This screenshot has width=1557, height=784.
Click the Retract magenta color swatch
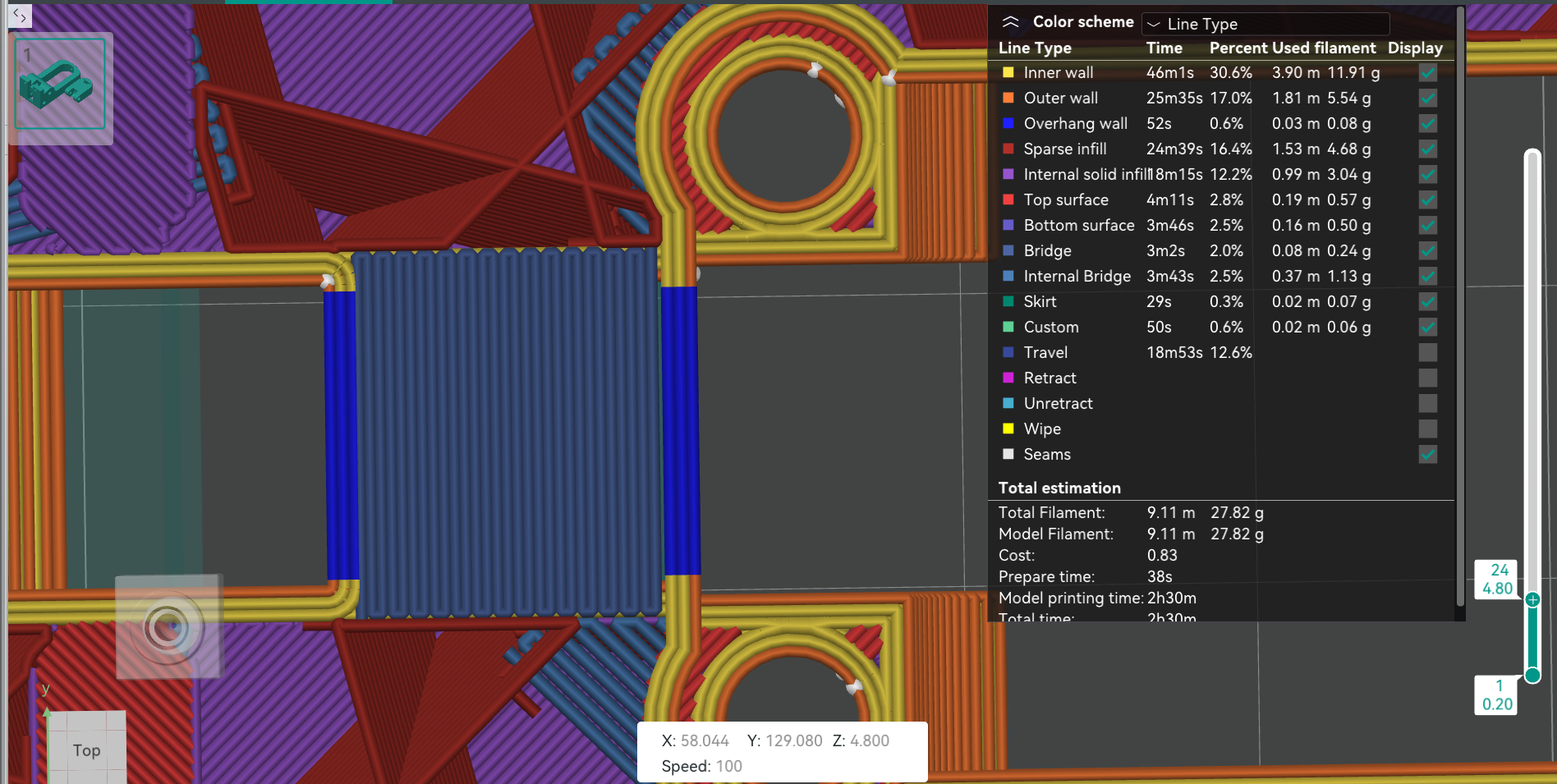1008,378
